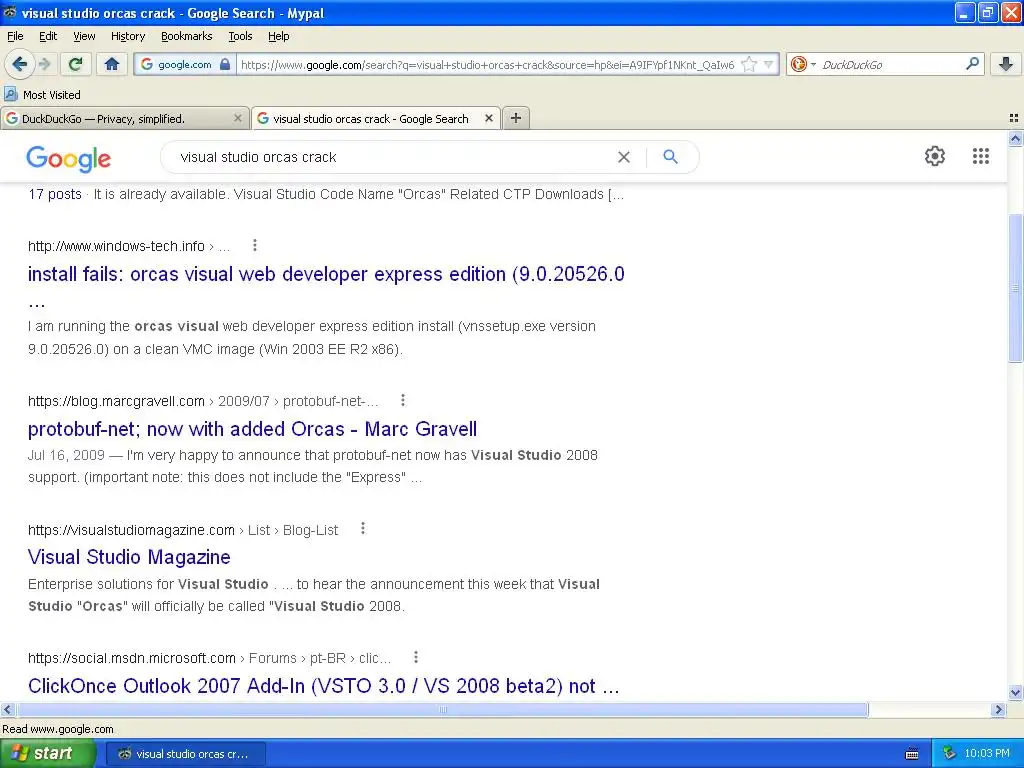1024x768 pixels.
Task: Click the padlock site security icon
Action: (225, 64)
